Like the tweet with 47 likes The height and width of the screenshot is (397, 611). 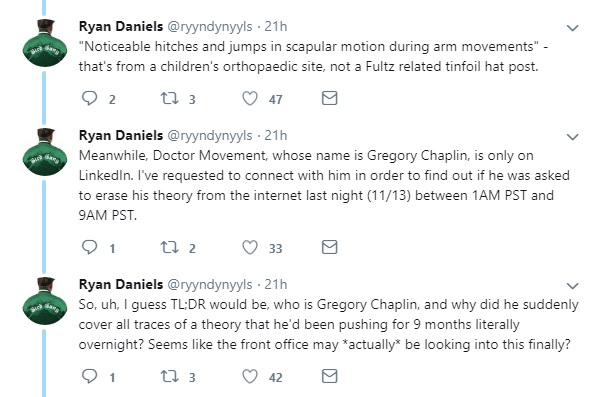[250, 99]
